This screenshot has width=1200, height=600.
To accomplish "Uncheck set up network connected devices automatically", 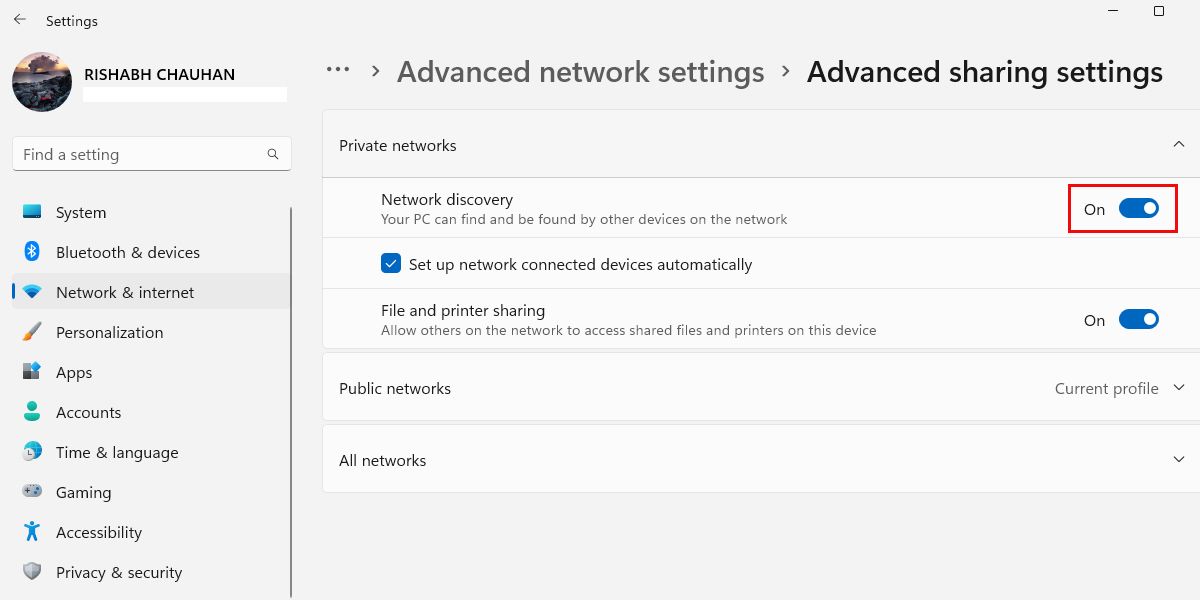I will tap(390, 264).
